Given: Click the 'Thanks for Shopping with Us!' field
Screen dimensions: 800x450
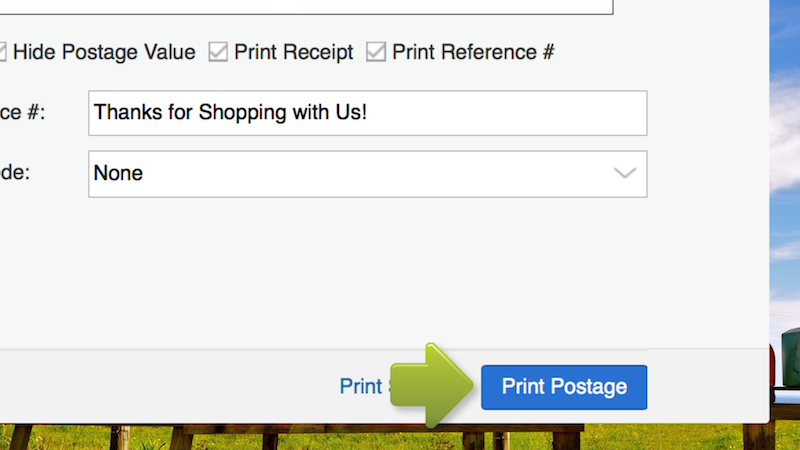Looking at the screenshot, I should click(367, 113).
